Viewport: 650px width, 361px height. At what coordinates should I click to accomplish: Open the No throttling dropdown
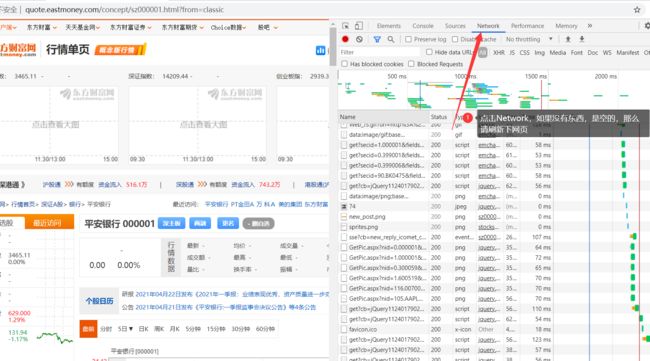529,39
